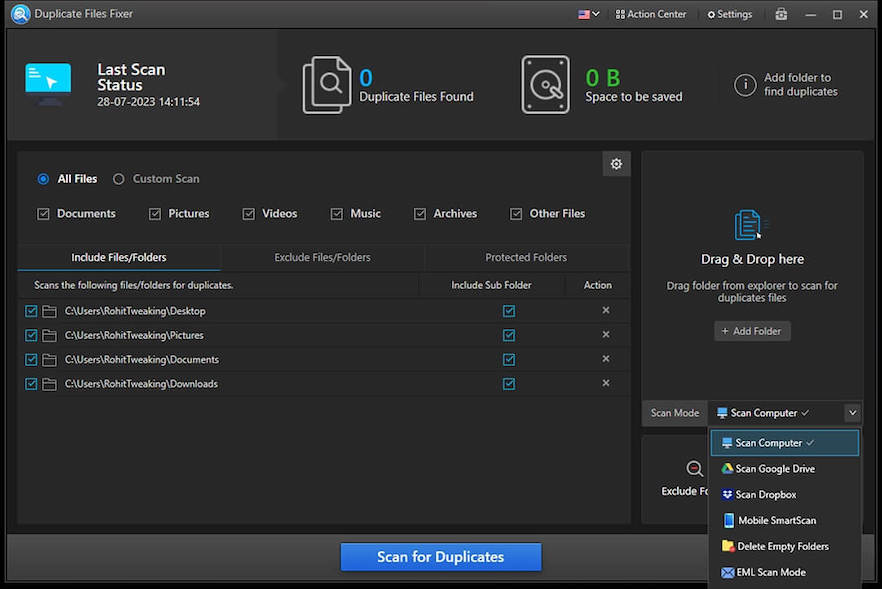Choose Mobile SmartScan option
Viewport: 882px width, 589px height.
(785, 520)
